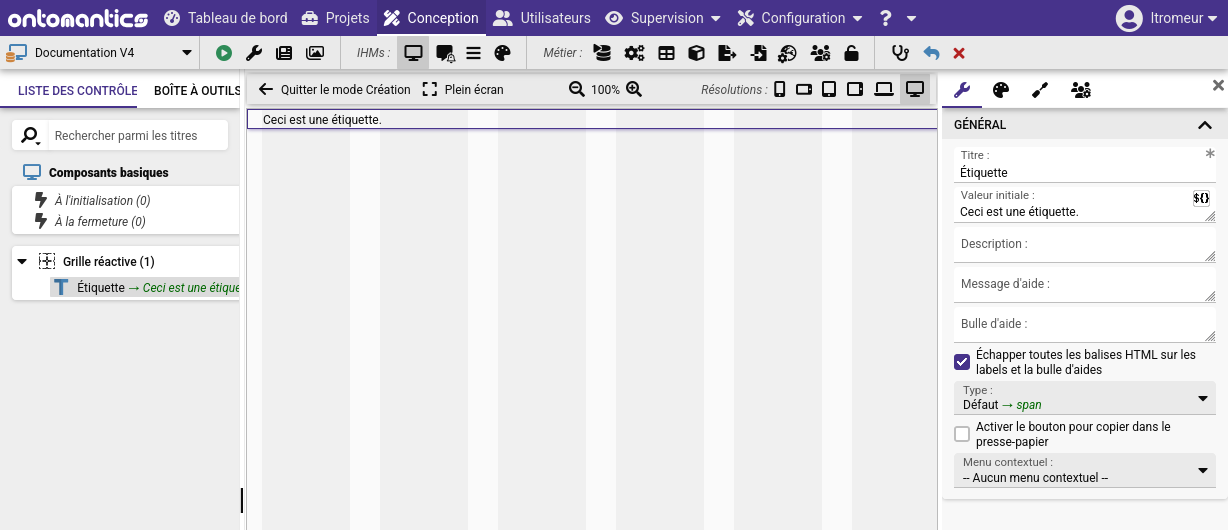Open the users permissions properties tab

1080,90
